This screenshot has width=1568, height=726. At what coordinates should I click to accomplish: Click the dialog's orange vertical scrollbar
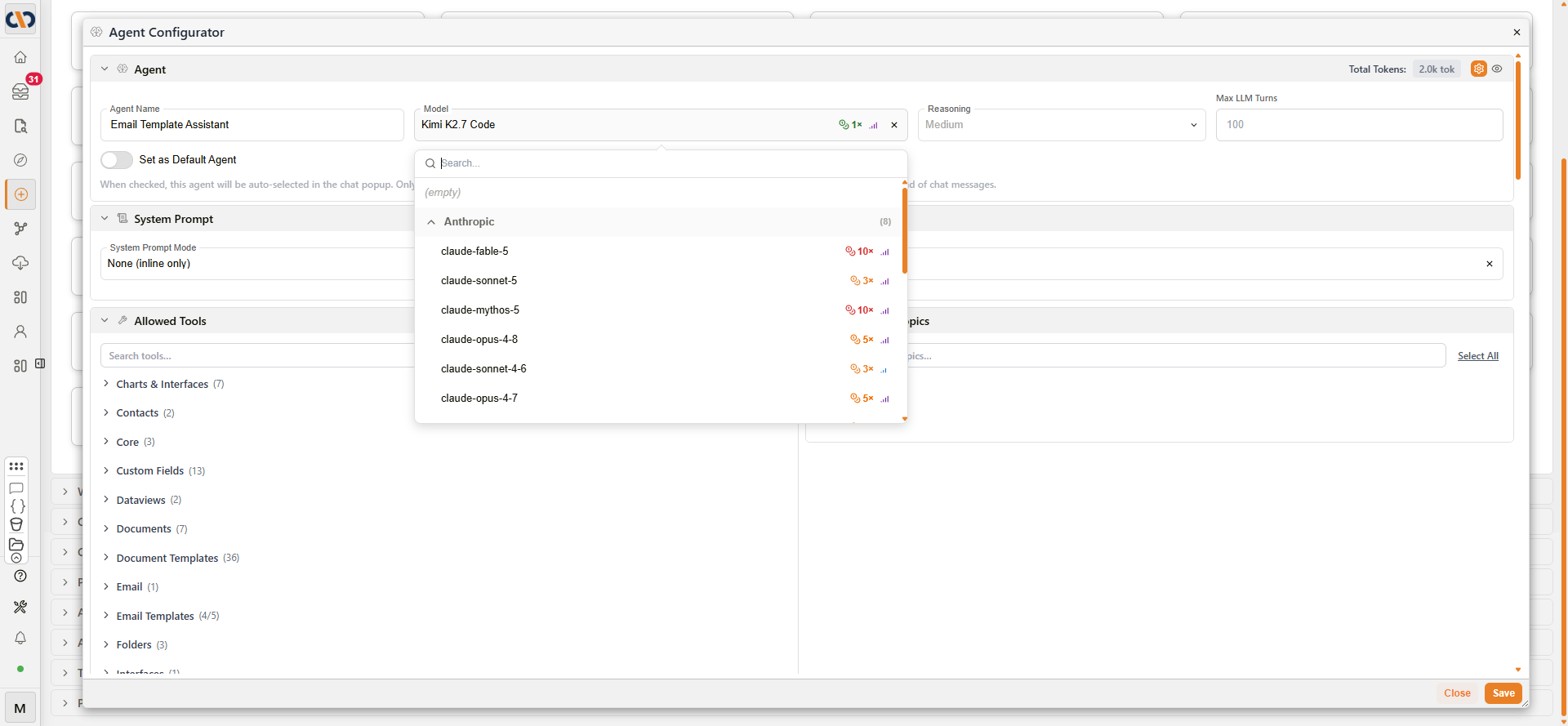click(1518, 120)
